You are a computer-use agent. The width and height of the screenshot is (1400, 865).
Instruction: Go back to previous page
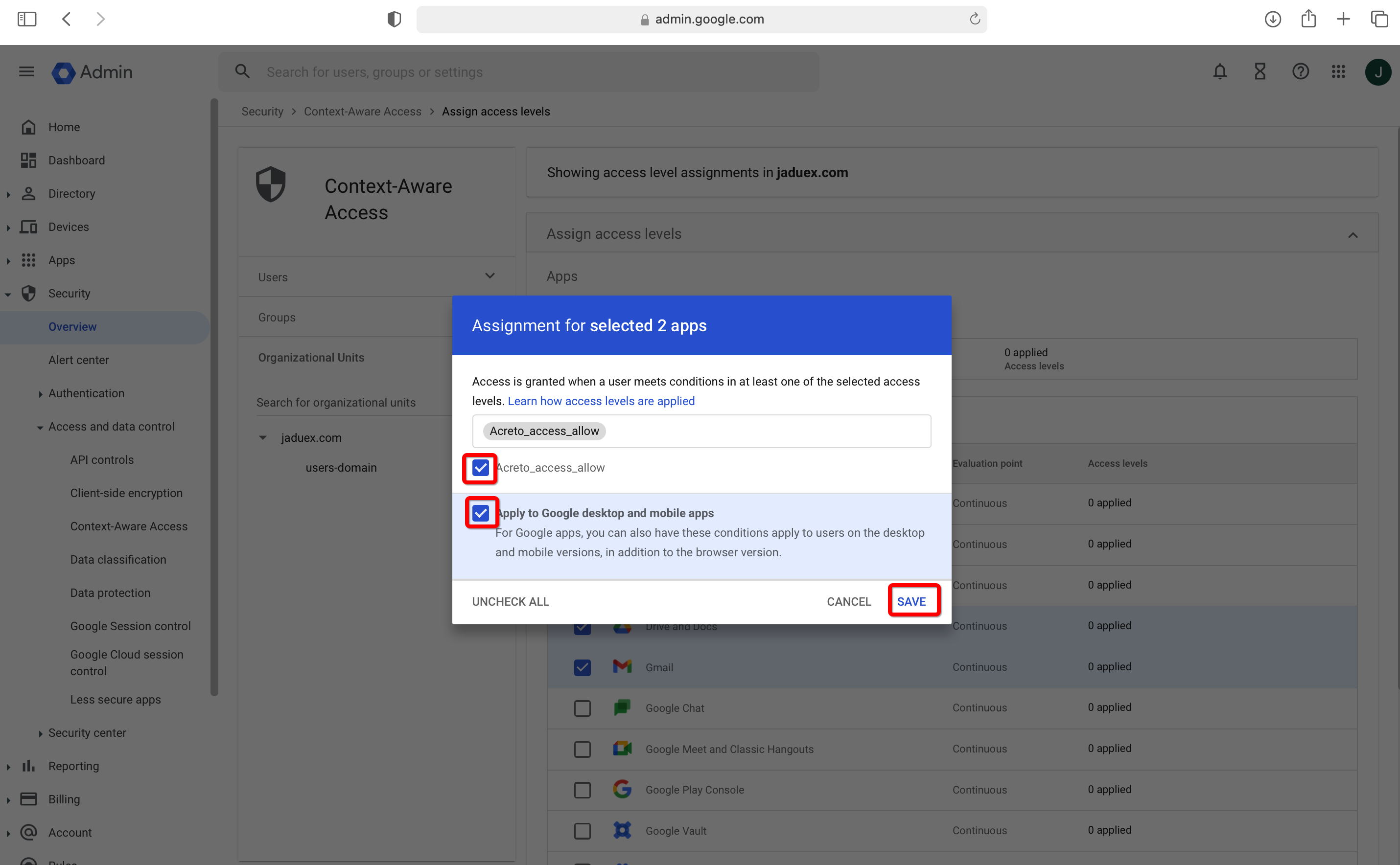coord(67,19)
